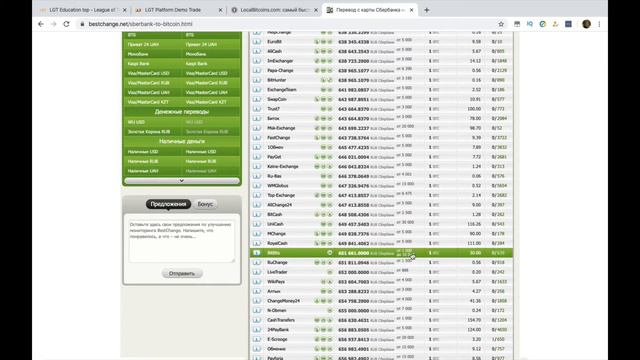Click in the suggestions feedback text area
Image resolution: width=640 pixels, height=360 pixels.
(182, 241)
